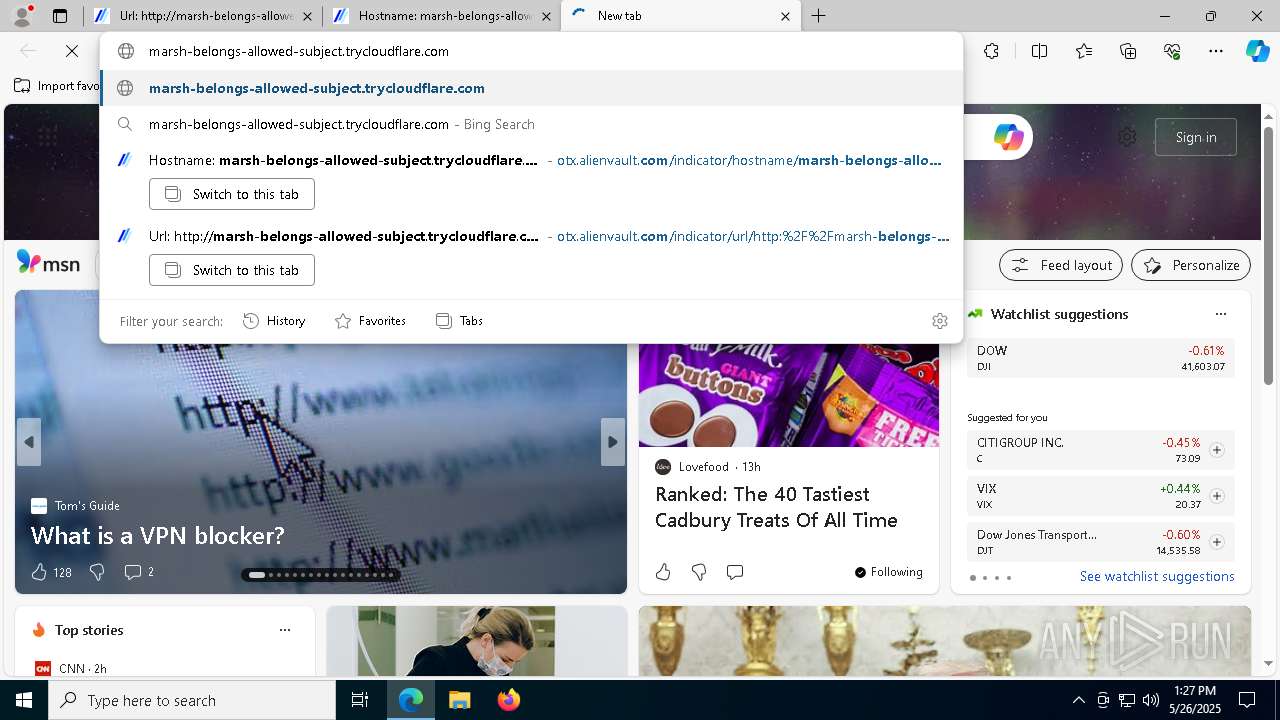Show hidden tray icons chevron
Viewport: 1280px width, 720px height.
point(1078,700)
